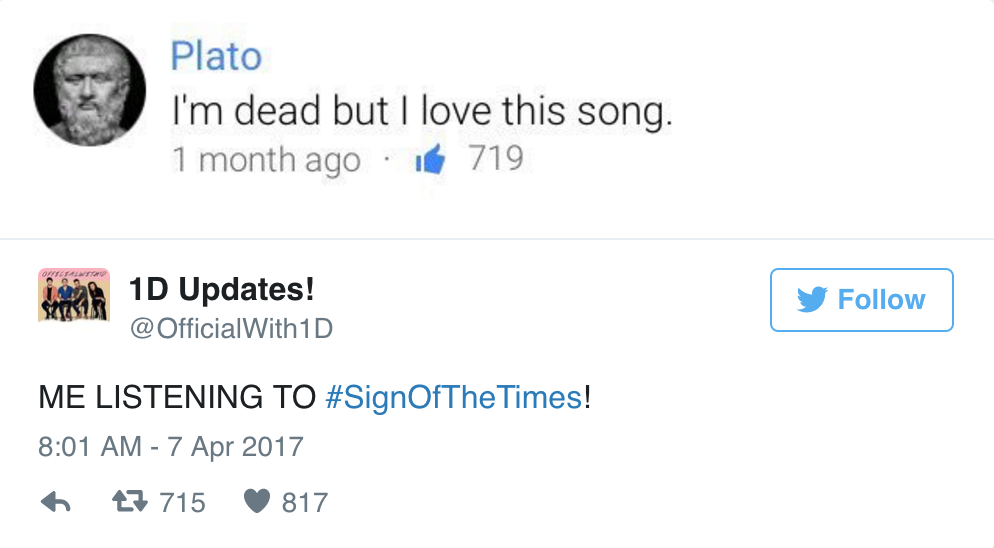
Task: Click the 715 retweet count
Action: pyautogui.click(x=182, y=502)
